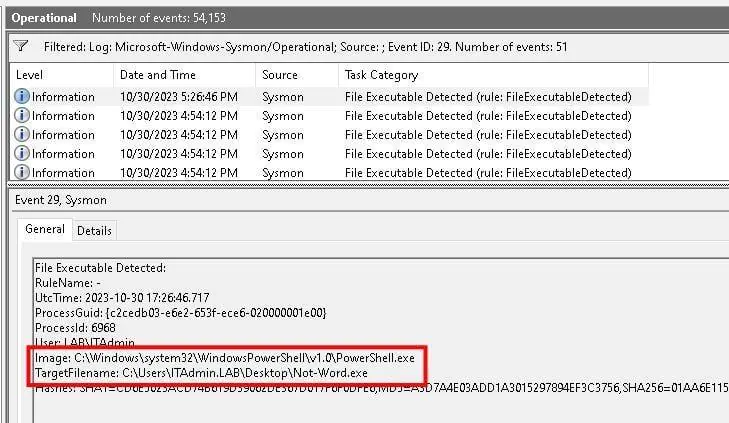Click the Task Category column header
729x423 pixels.
[x=381, y=75]
